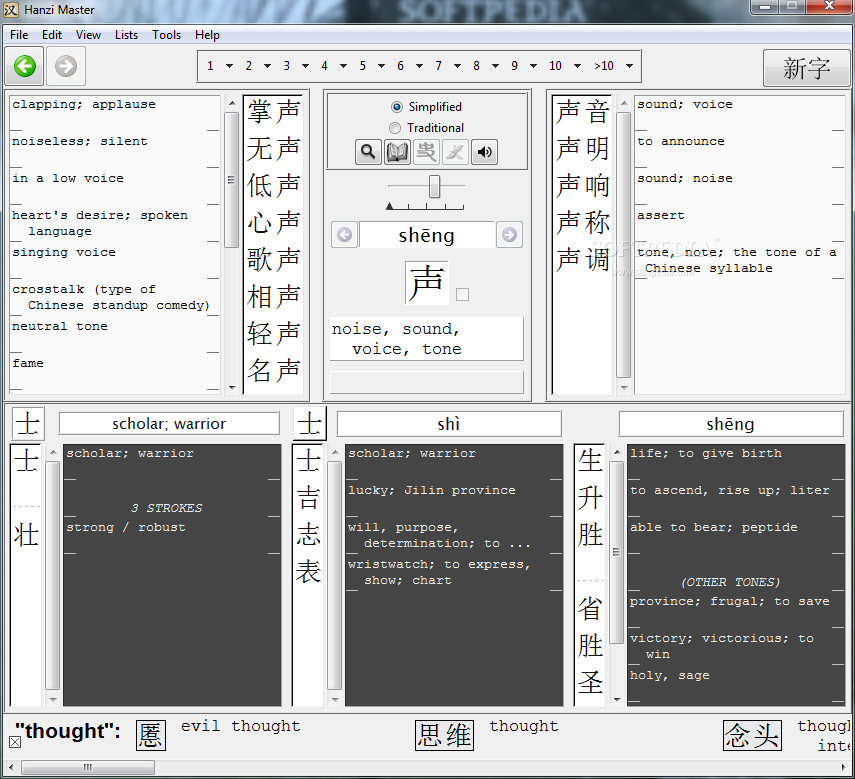855x779 pixels.
Task: Click the shēng header above the same-sound list
Action: pyautogui.click(x=731, y=424)
